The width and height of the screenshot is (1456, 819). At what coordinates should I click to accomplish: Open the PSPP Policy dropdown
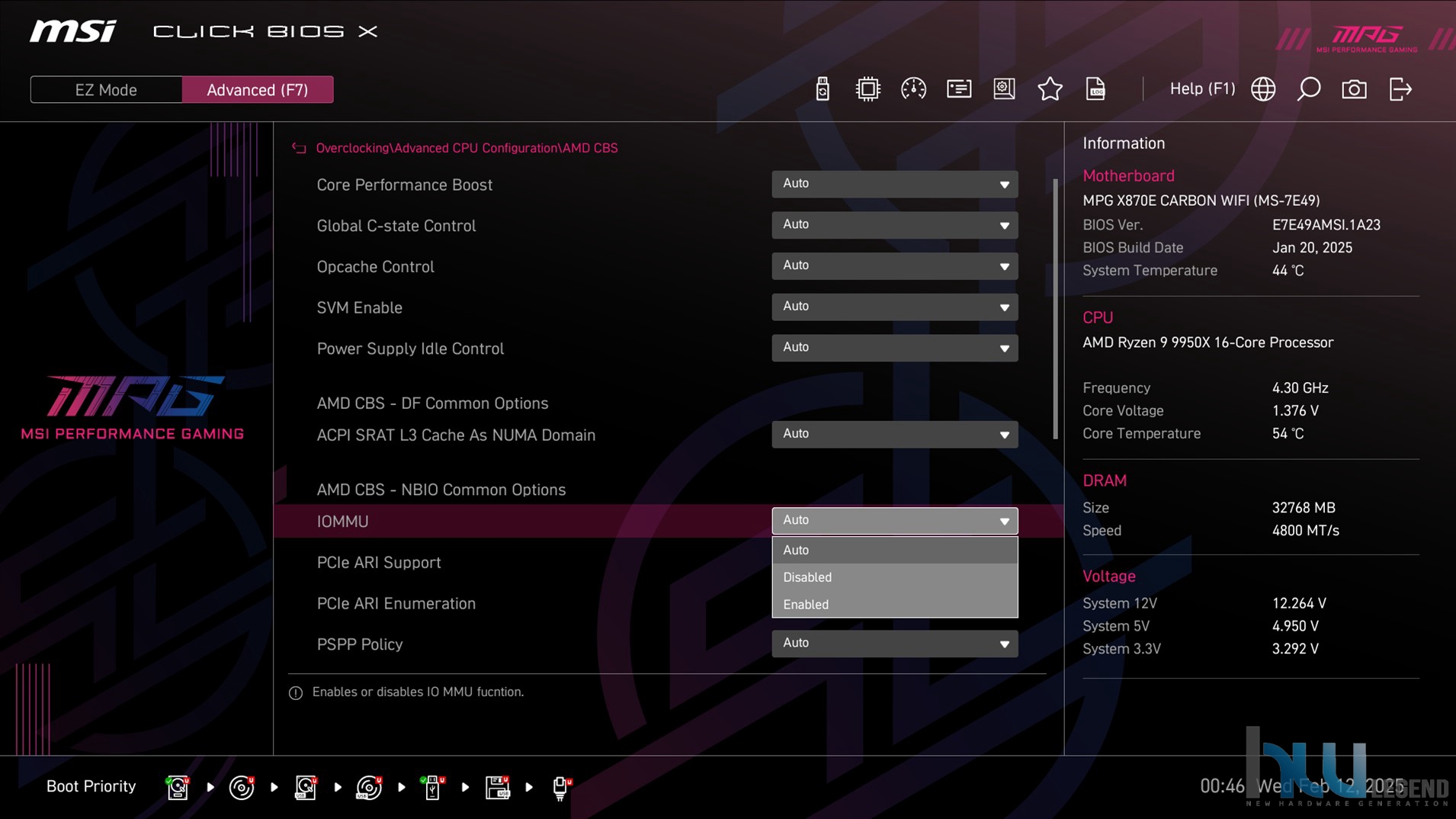pyautogui.click(x=894, y=644)
